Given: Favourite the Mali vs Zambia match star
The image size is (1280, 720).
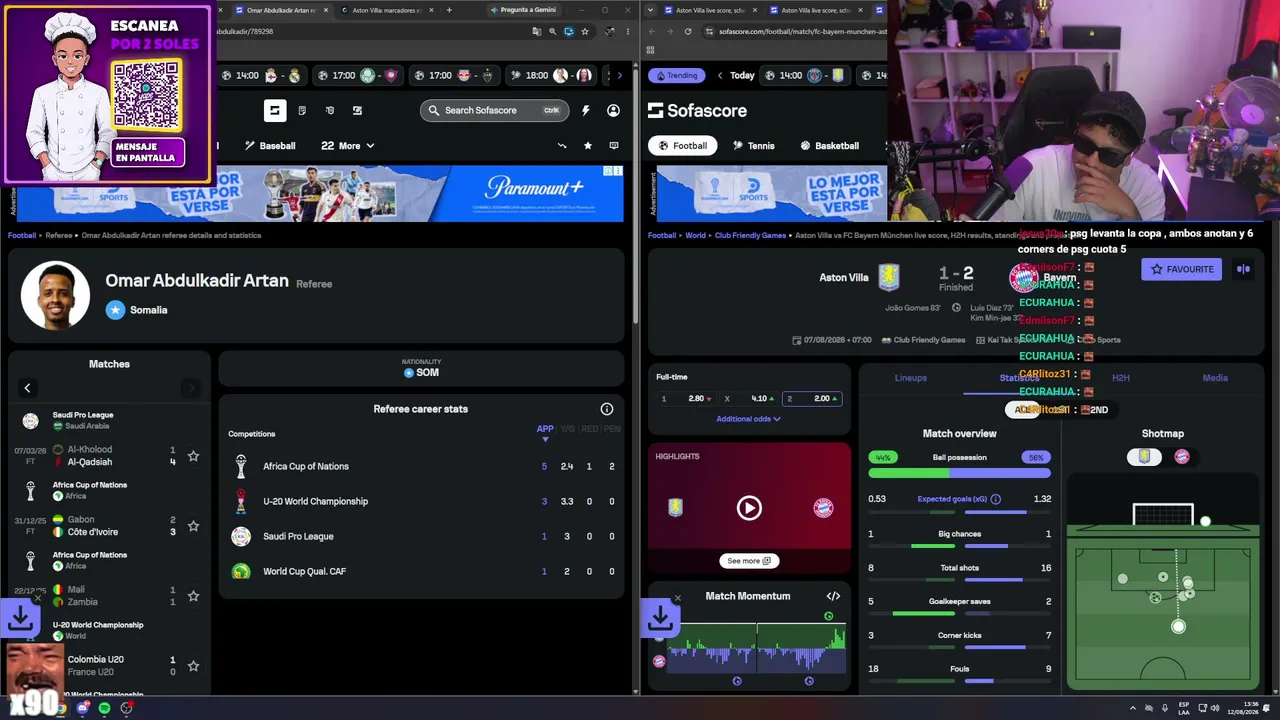Looking at the screenshot, I should click(193, 596).
